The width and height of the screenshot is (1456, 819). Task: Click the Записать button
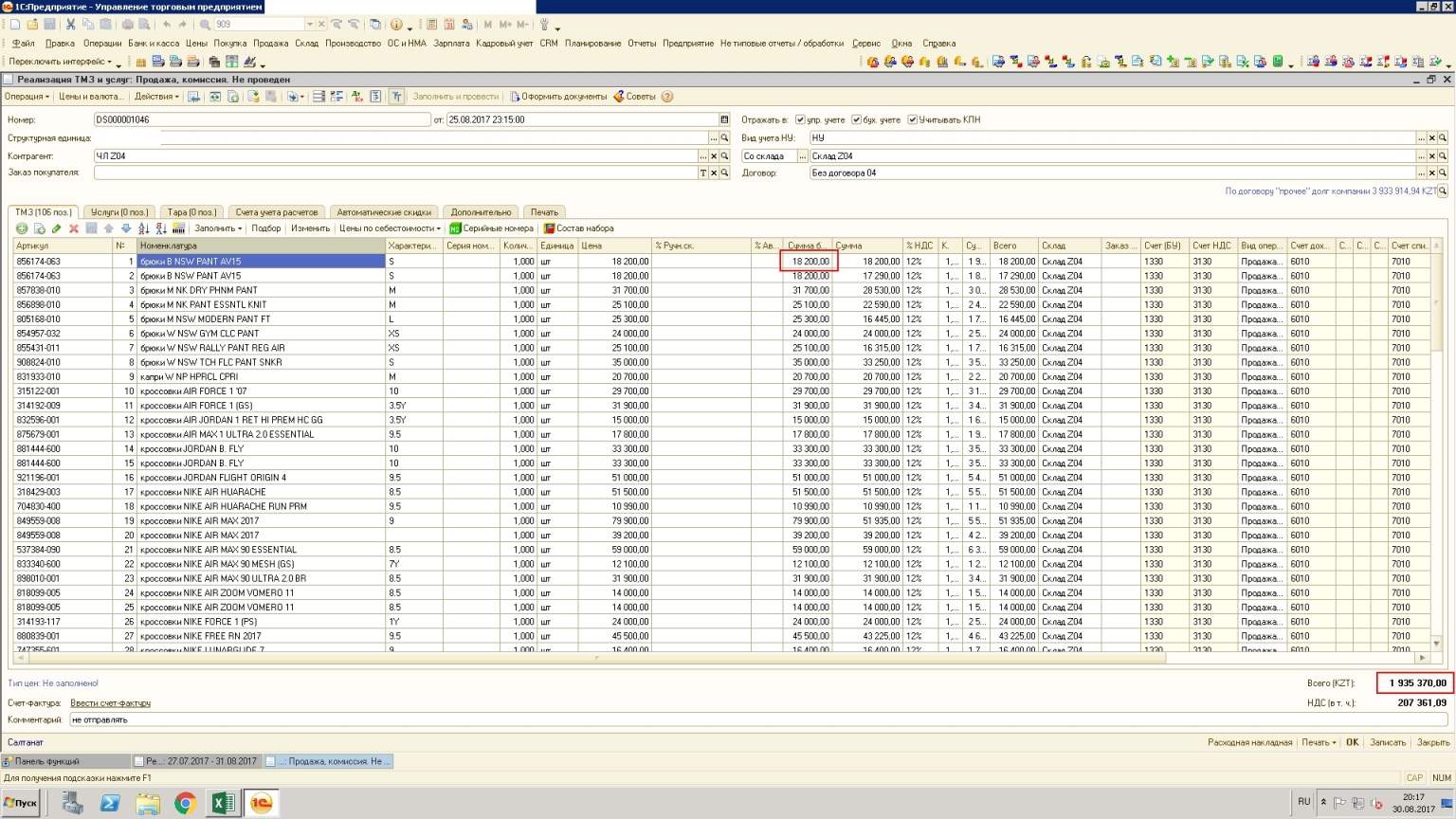coord(1388,742)
